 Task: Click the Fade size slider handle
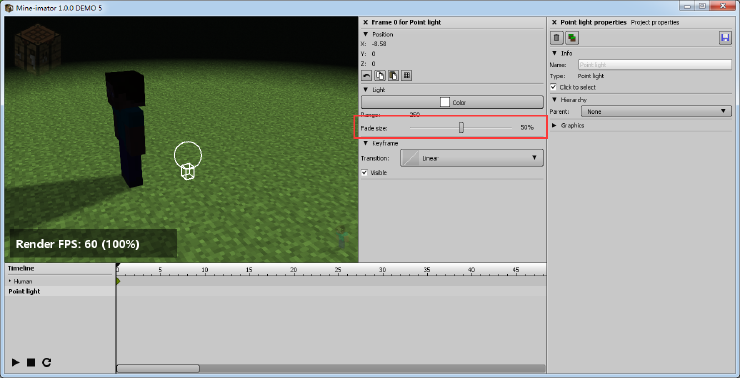(x=462, y=127)
